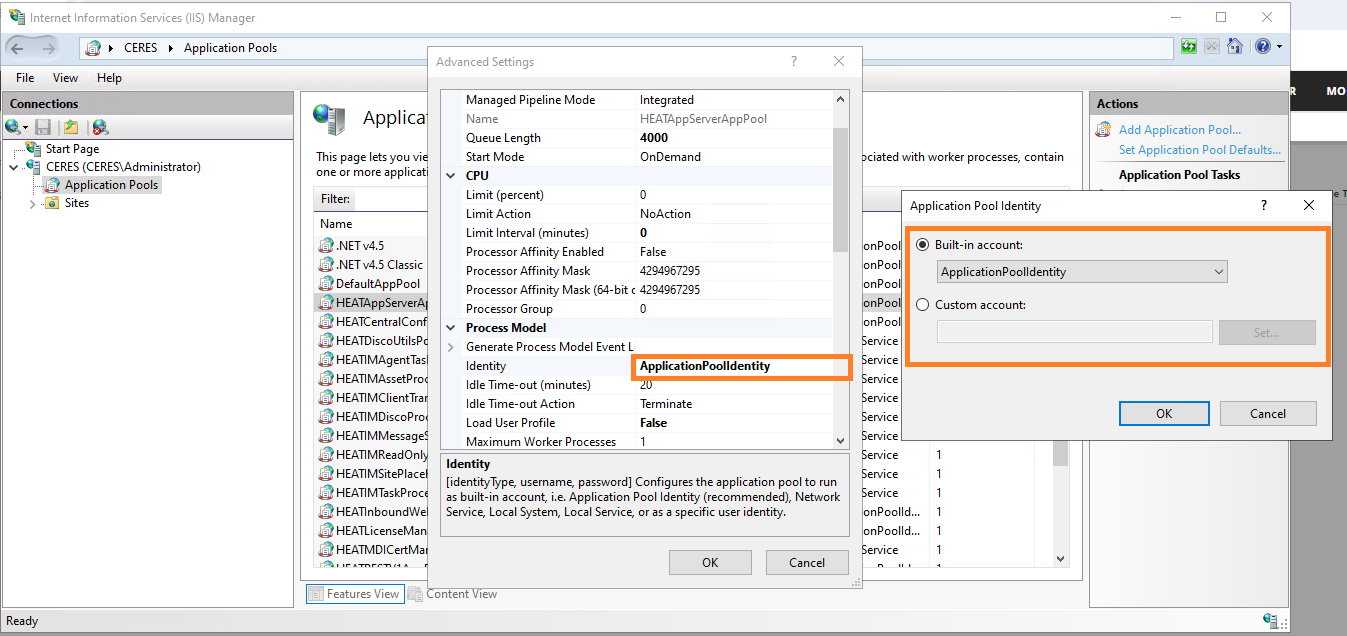Image resolution: width=1347 pixels, height=636 pixels.
Task: Select the Built-in account radio button
Action: click(921, 244)
